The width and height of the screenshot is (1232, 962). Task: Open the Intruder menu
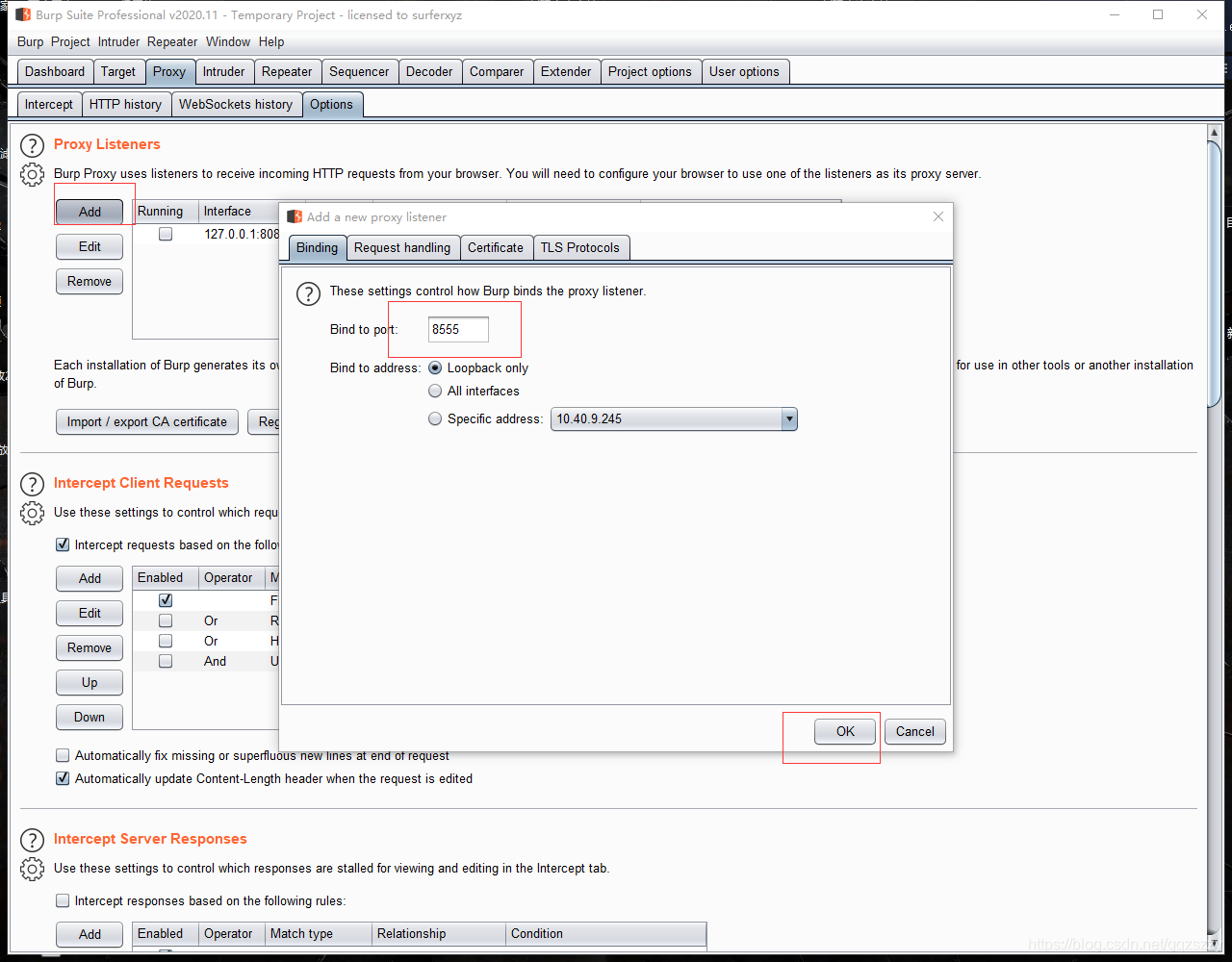[x=118, y=41]
